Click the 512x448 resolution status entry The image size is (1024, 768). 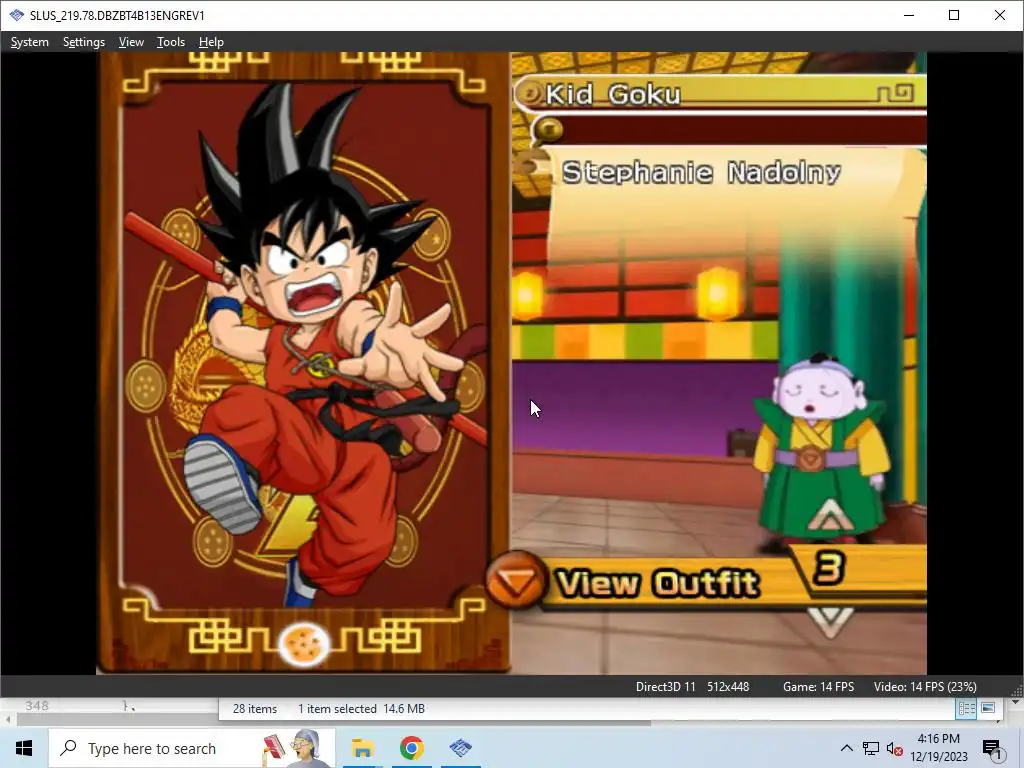[728, 687]
